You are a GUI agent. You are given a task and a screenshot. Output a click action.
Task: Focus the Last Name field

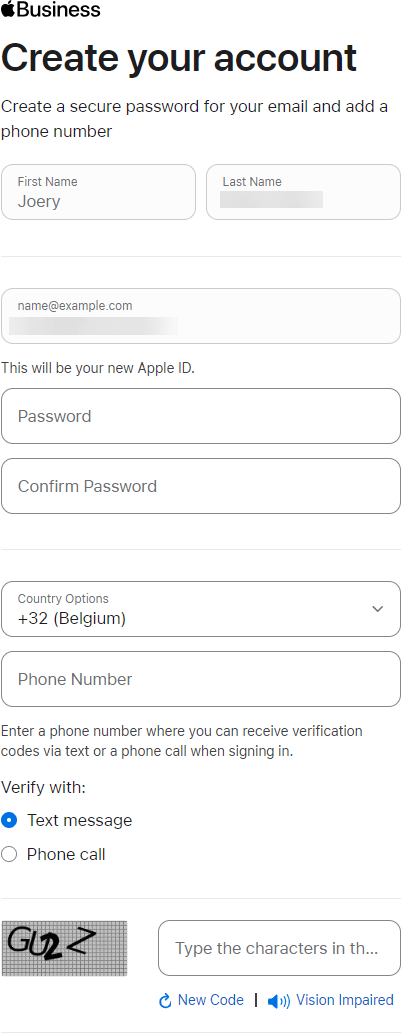[x=303, y=192]
